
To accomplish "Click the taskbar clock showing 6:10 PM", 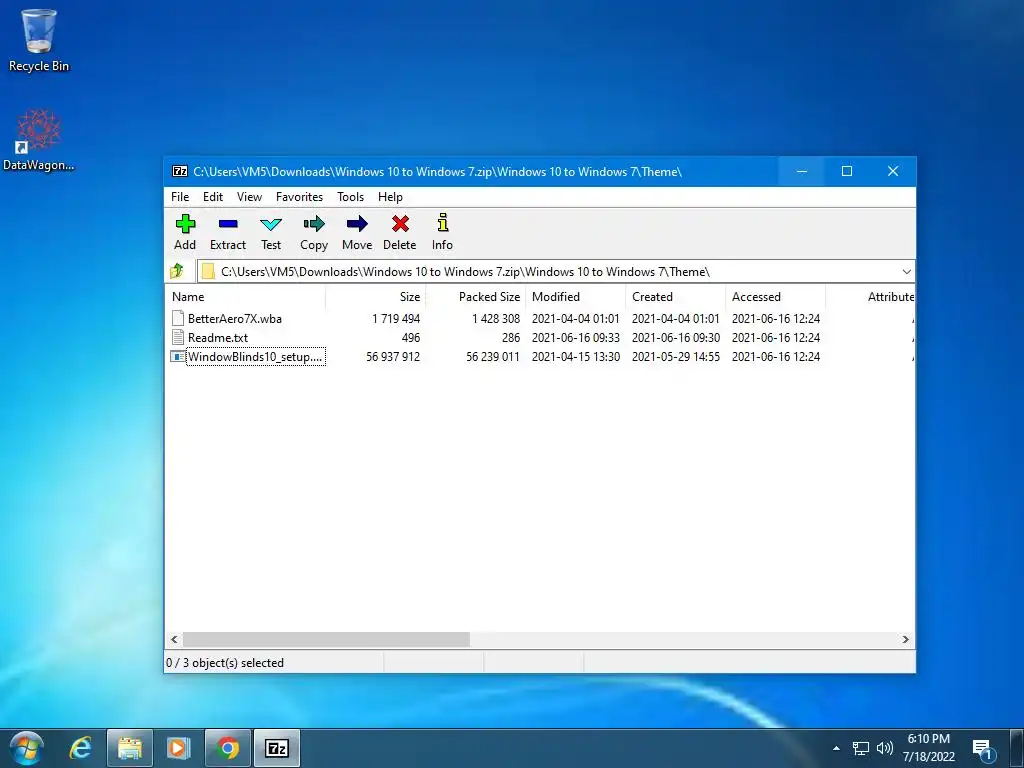I will 929,748.
